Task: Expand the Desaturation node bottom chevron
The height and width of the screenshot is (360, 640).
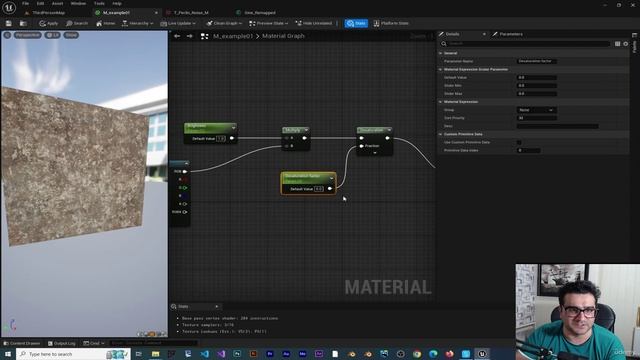Action: (375, 153)
